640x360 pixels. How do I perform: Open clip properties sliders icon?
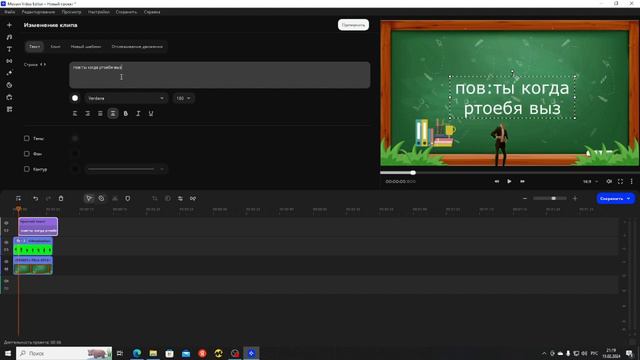pos(180,198)
